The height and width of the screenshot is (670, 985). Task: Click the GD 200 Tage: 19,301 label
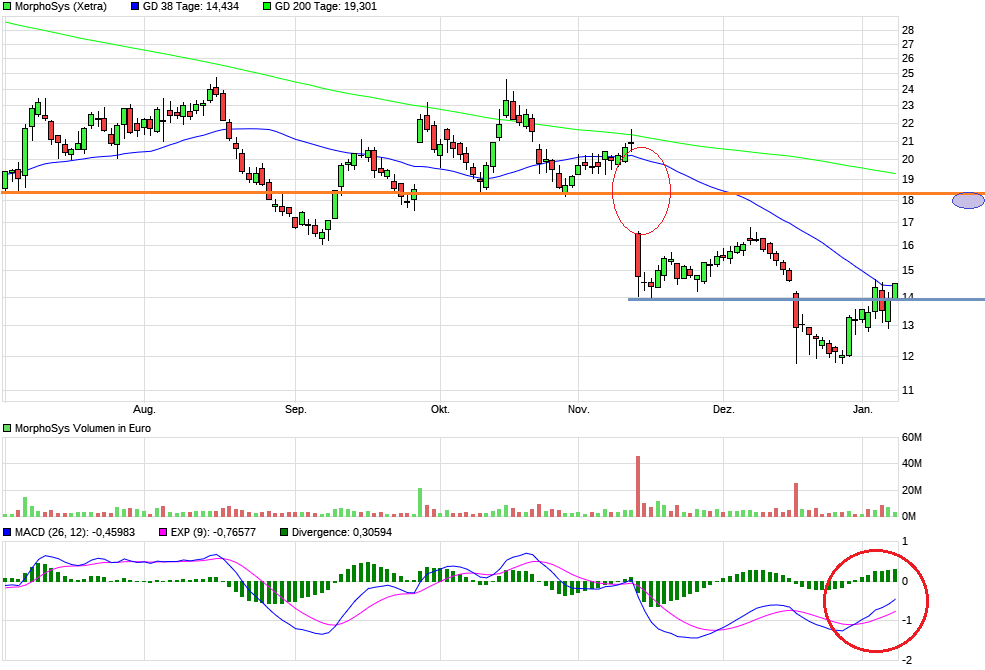pos(325,6)
